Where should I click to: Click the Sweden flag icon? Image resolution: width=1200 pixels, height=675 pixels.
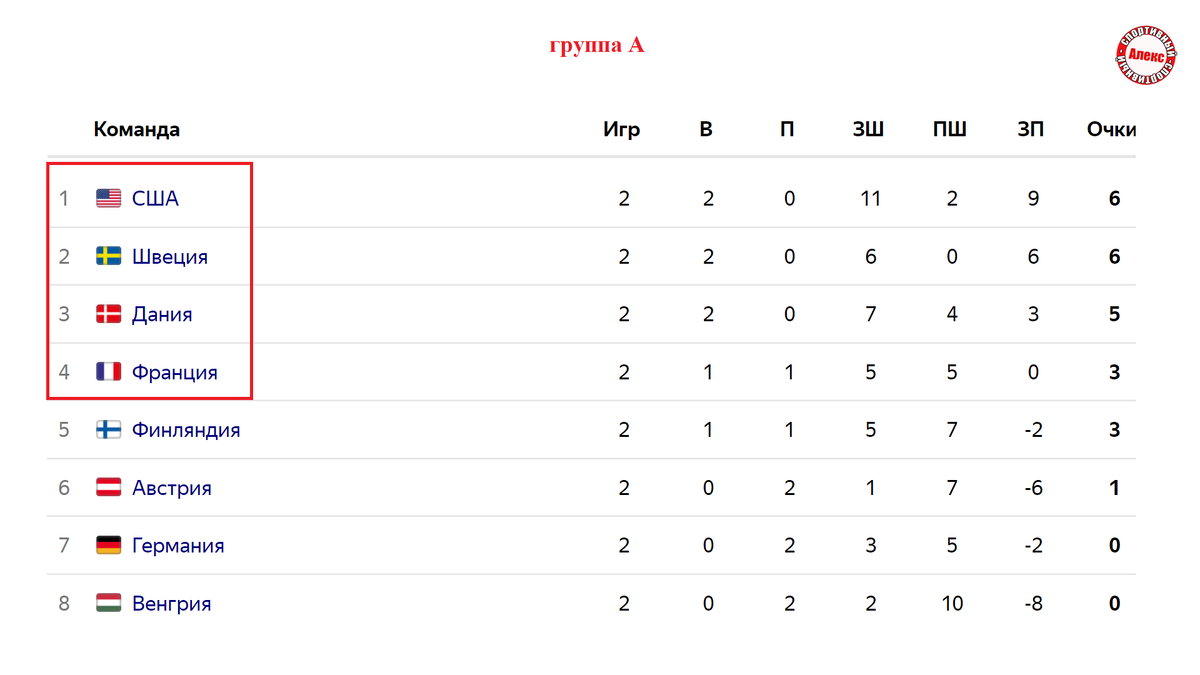click(x=108, y=256)
